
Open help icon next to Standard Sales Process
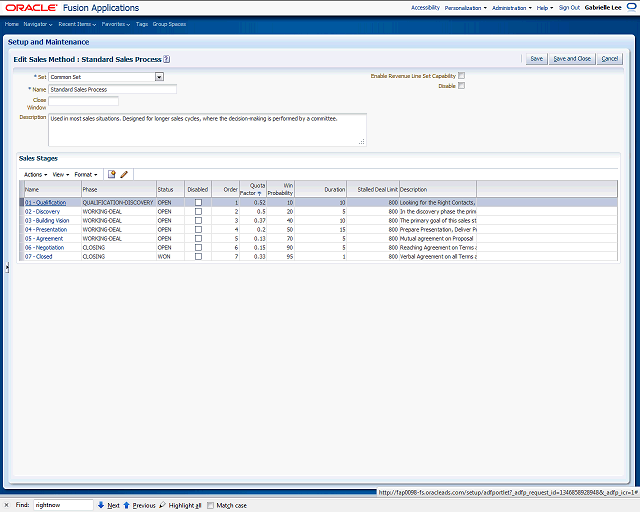[x=167, y=59]
